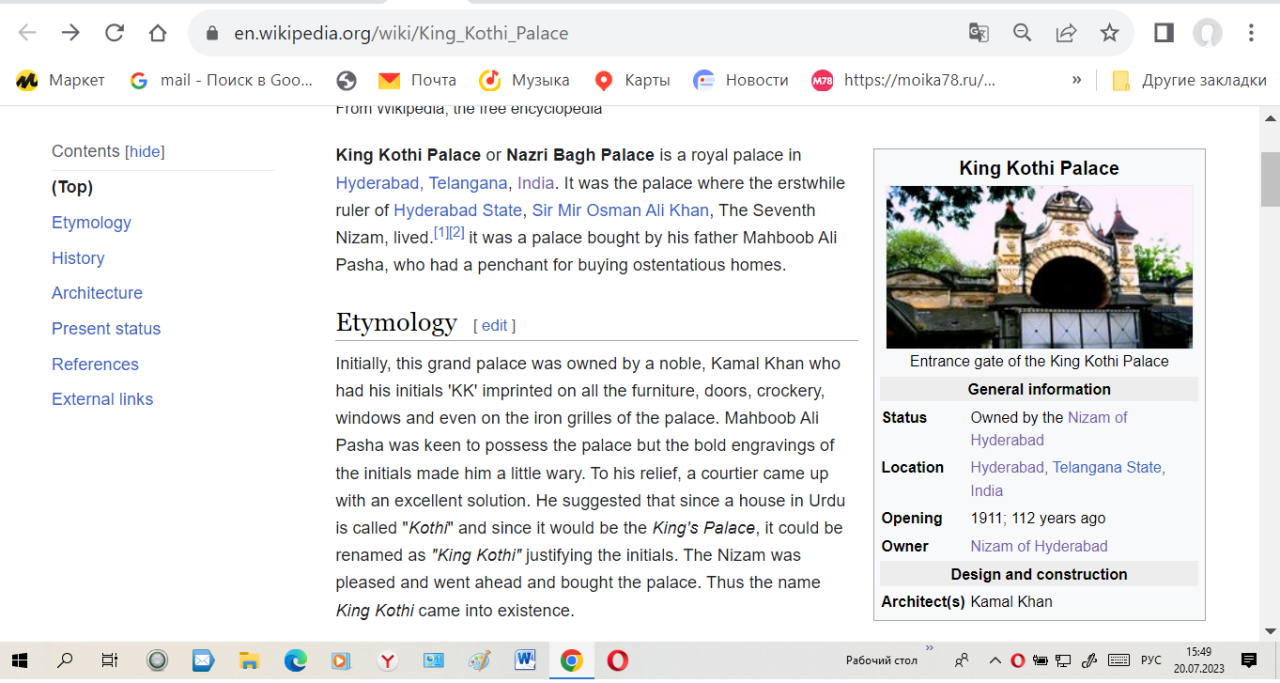
Task: Open the India link in intro paragraph
Action: 535,183
